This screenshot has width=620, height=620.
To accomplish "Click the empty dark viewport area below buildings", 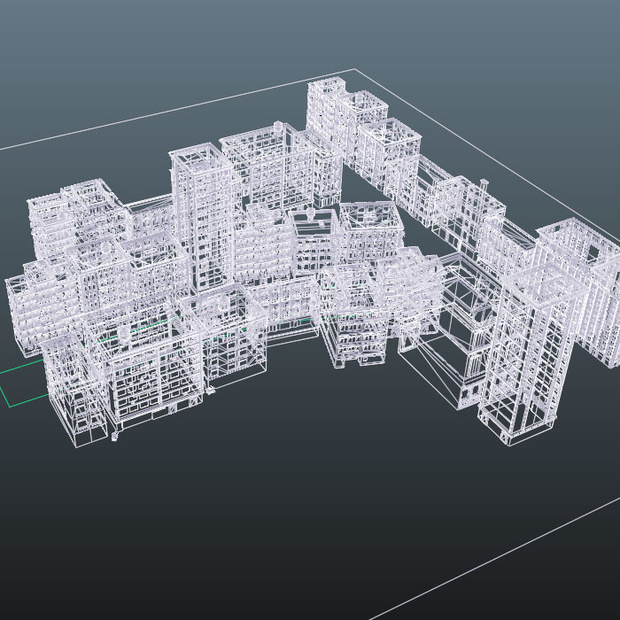I will pyautogui.click(x=277, y=514).
